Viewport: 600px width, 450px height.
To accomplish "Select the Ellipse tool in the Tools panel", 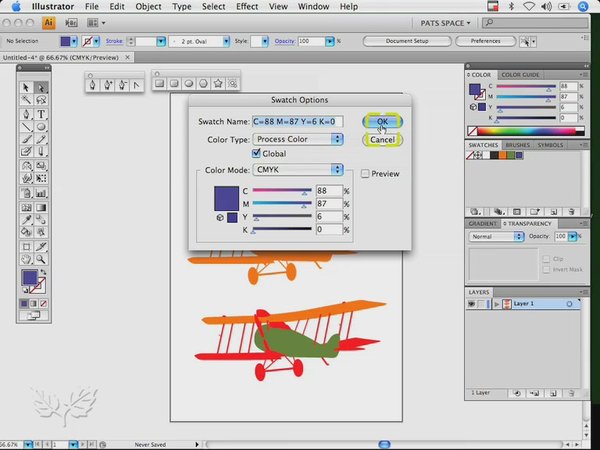I will [x=41, y=127].
